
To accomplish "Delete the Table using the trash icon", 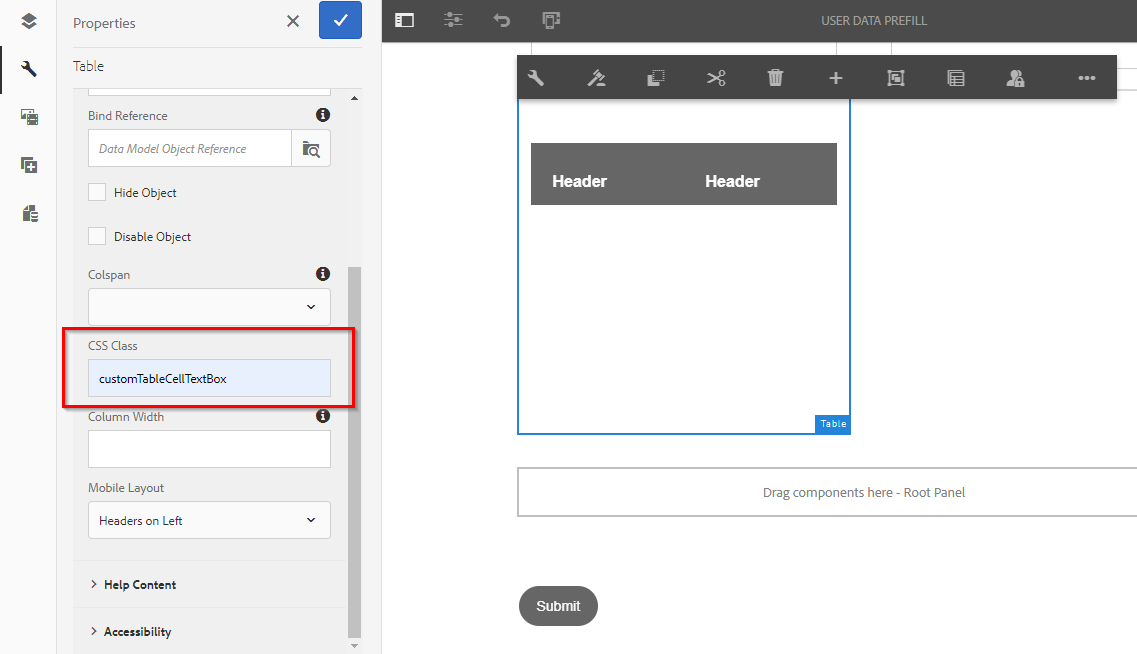I will 775,77.
